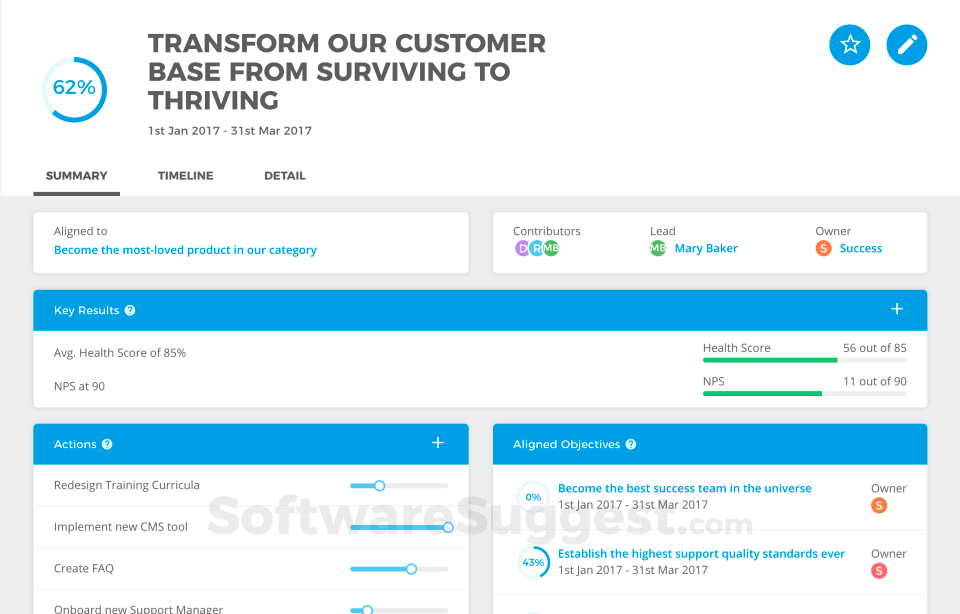Switch to the Detail tab
Viewport: 960px width, 614px height.
285,176
